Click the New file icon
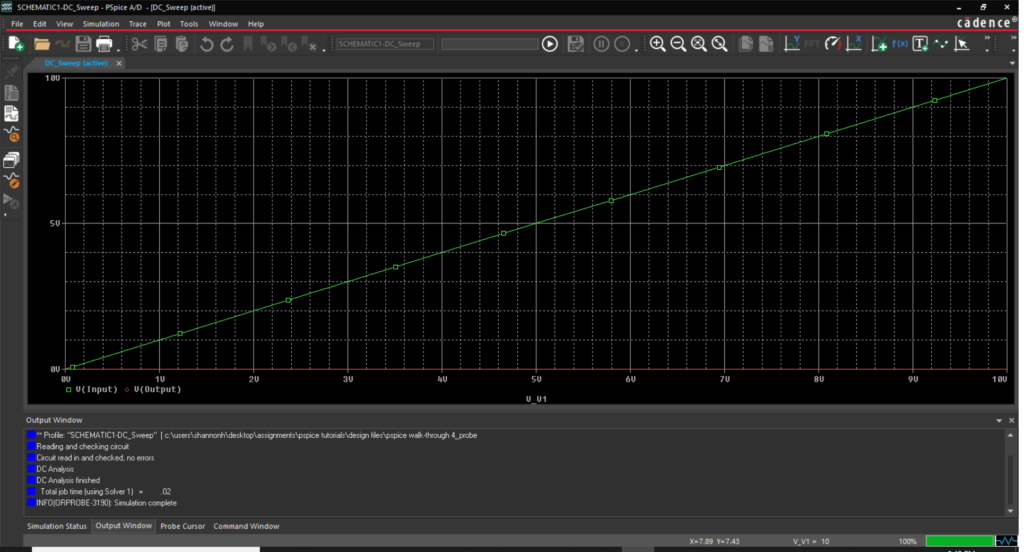 tap(16, 44)
